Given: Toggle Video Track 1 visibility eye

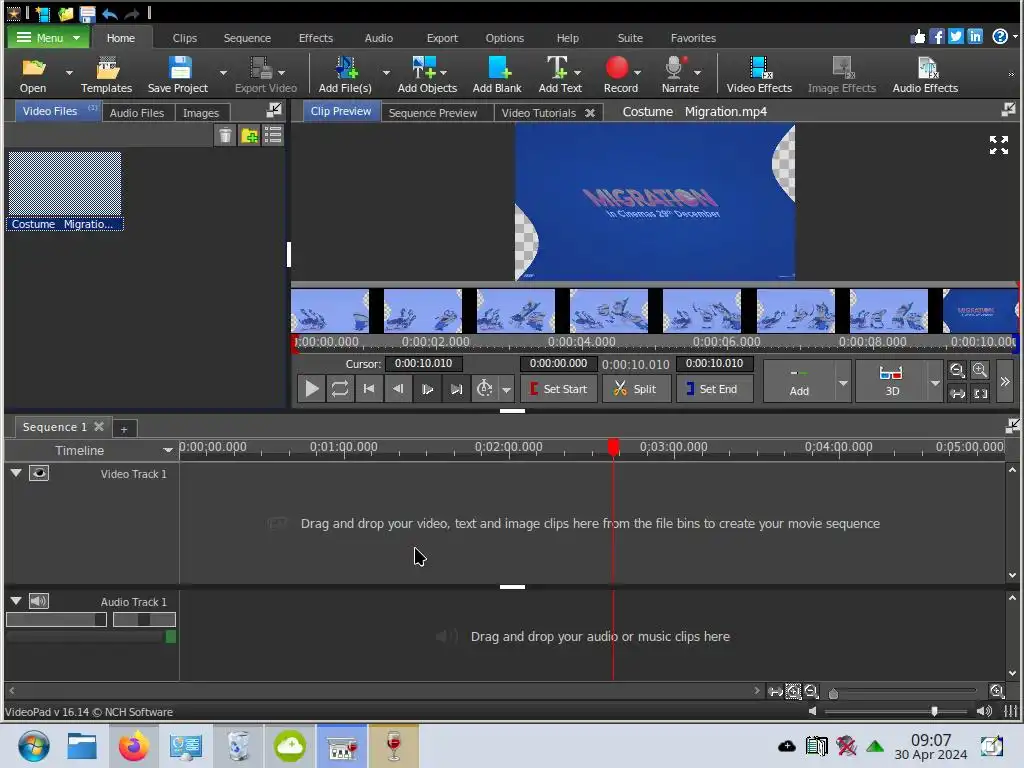Looking at the screenshot, I should coord(39,473).
